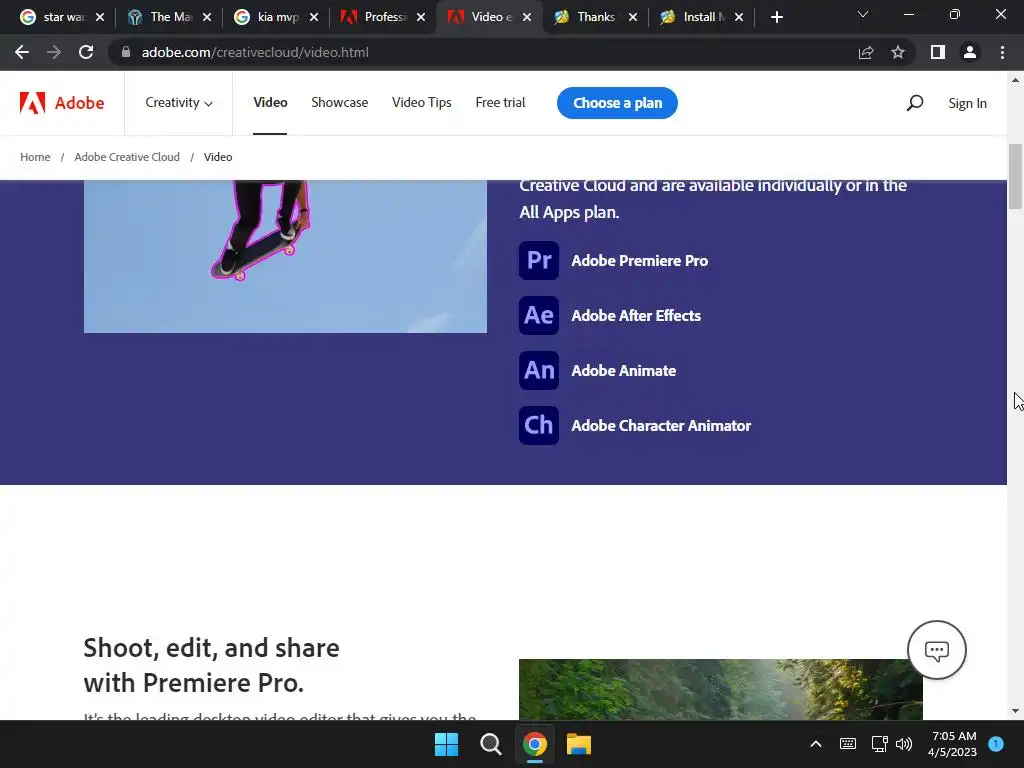Close the 'kia mvp' browser tab

[314, 17]
